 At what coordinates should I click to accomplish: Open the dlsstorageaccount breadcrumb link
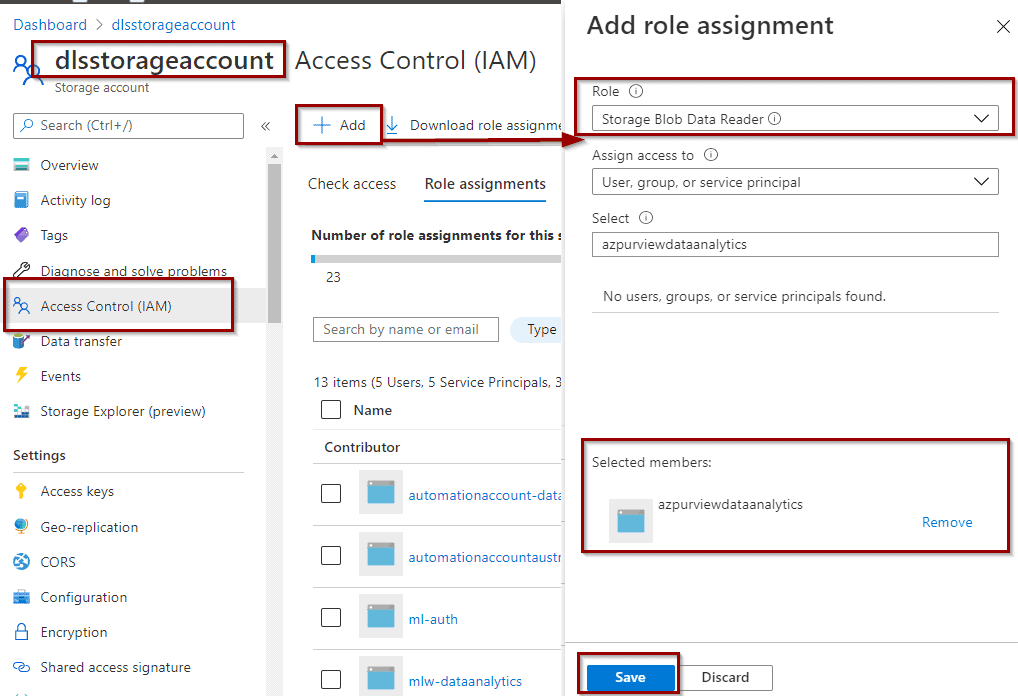coord(173,25)
